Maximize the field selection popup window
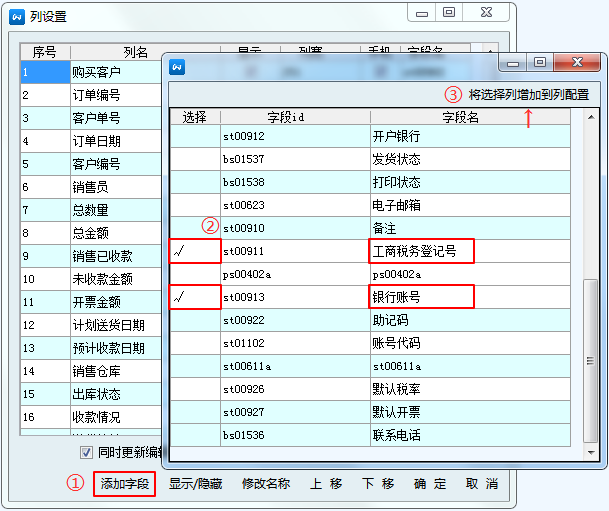This screenshot has height=511, width=609. click(x=540, y=62)
